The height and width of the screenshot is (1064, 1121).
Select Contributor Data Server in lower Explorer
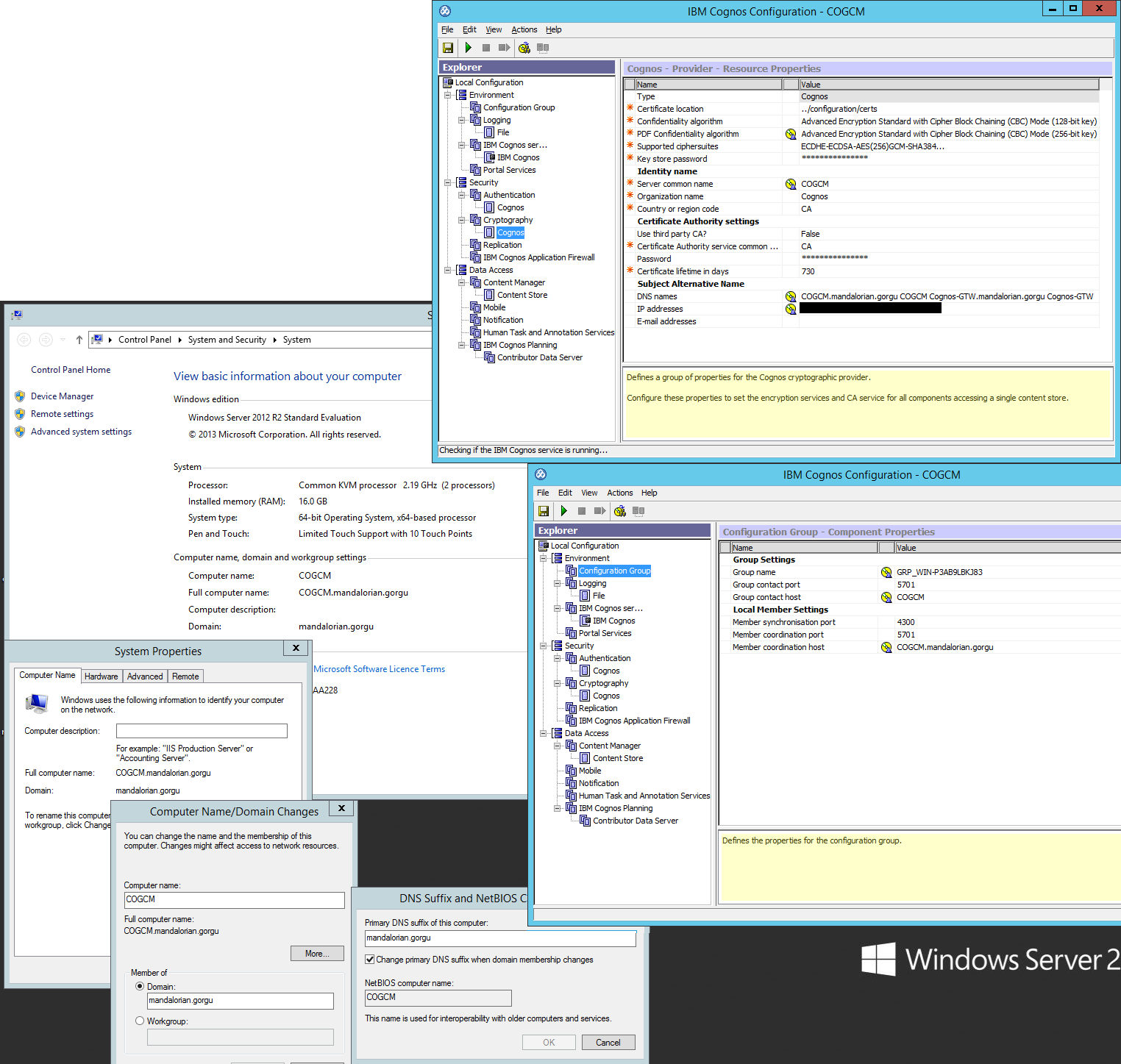point(636,821)
